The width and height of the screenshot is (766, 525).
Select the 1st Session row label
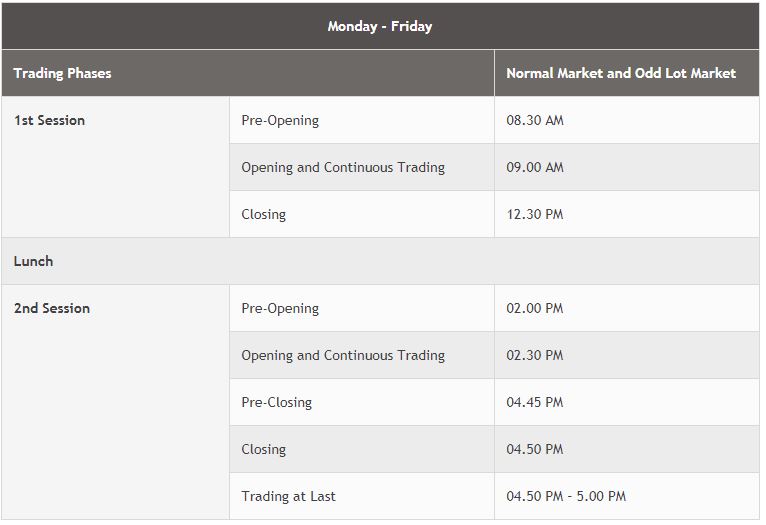[50, 120]
